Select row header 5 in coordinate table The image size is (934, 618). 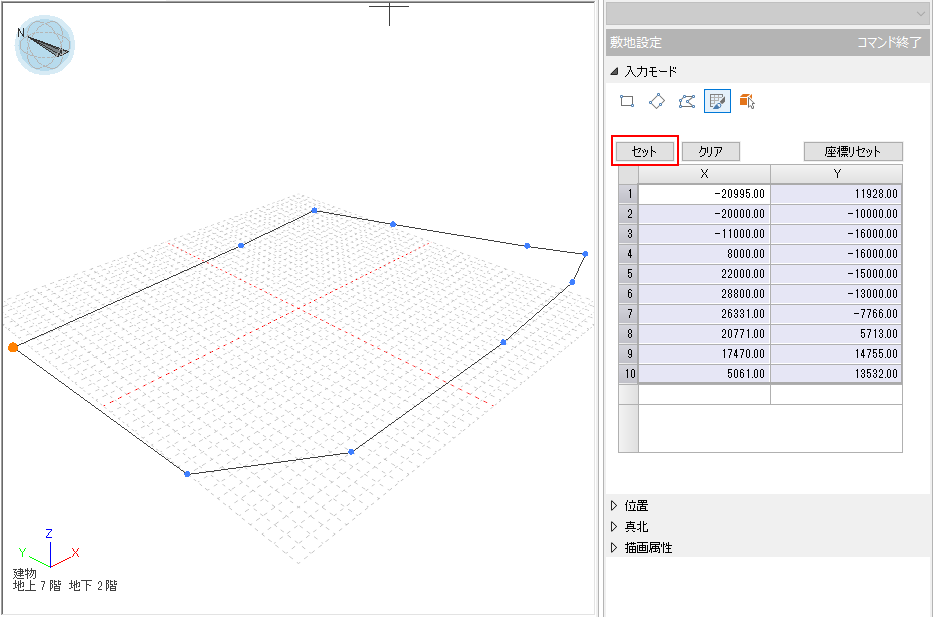click(x=629, y=274)
